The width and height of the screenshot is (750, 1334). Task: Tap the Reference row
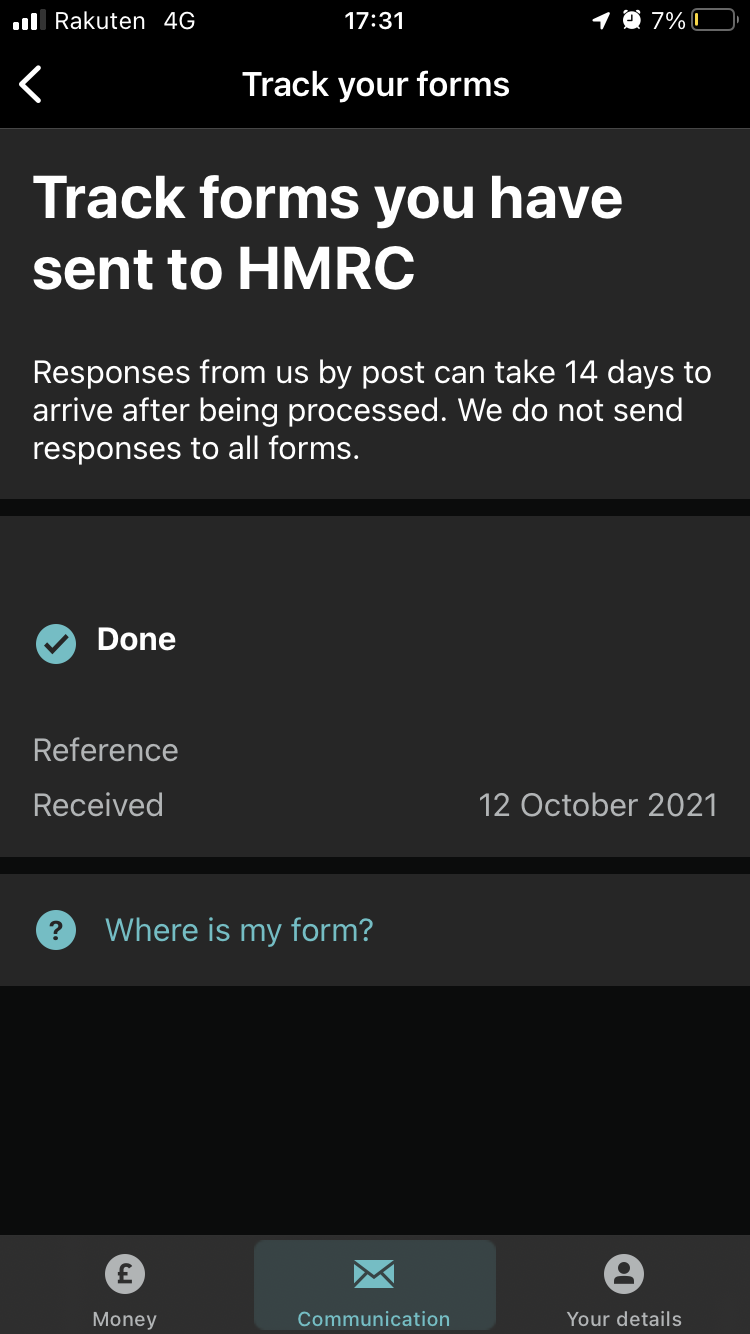coord(375,750)
